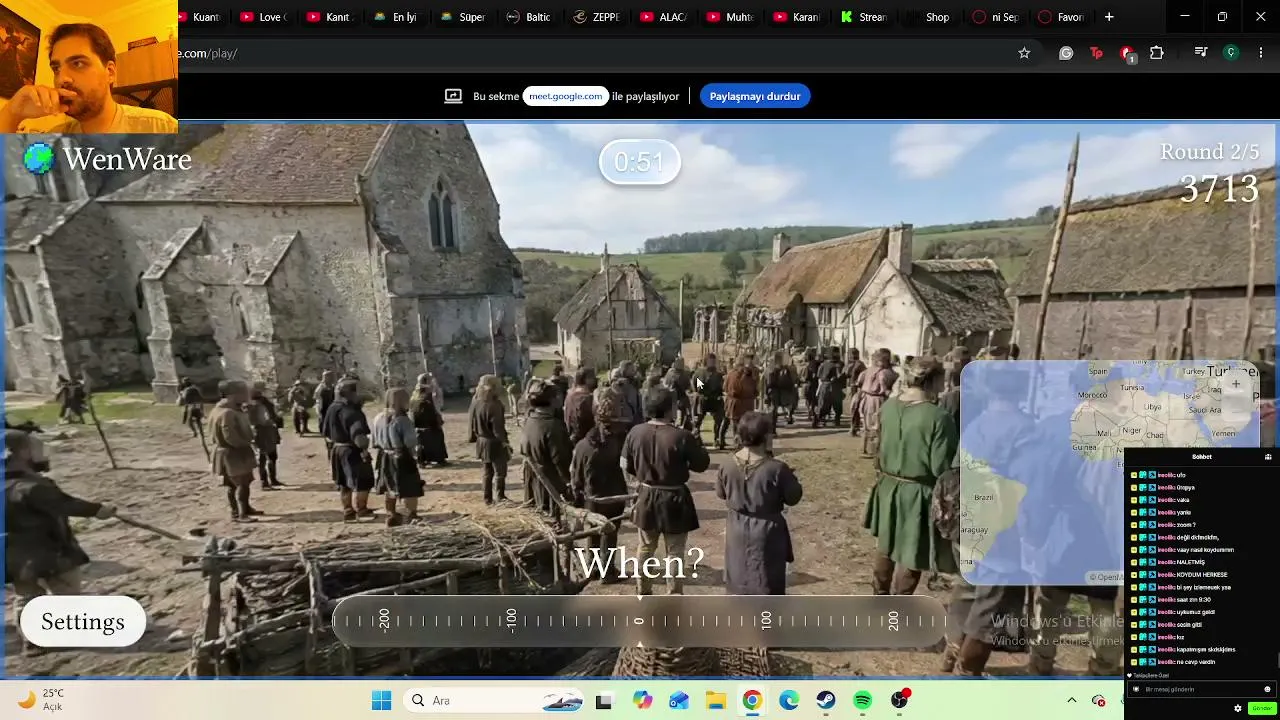Viewport: 1280px width, 720px height.
Task: Open the Chrome three-dot menu
Action: coord(1261,53)
